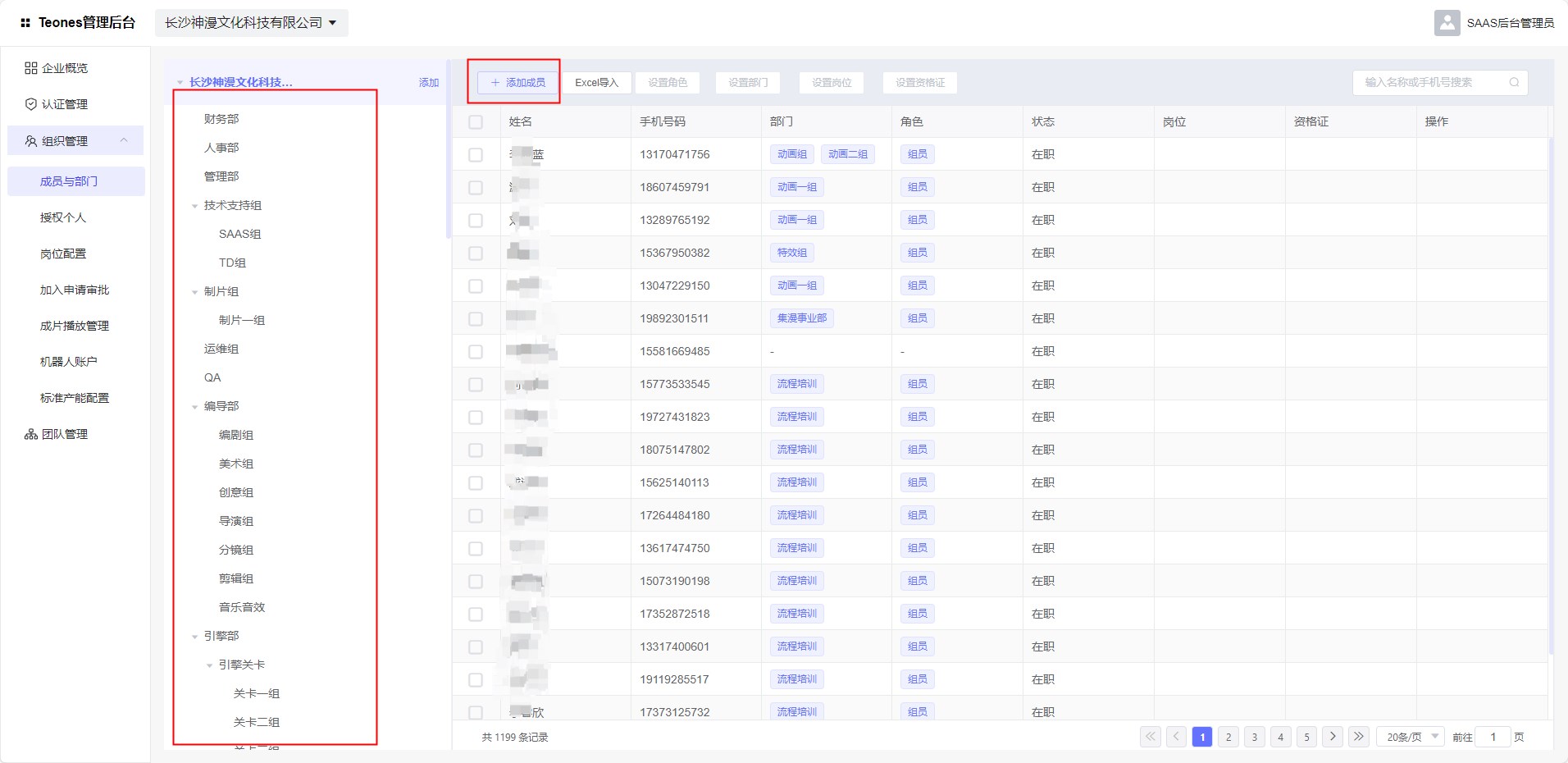The image size is (1568, 763).
Task: Click the Teones管理后台 logo icon
Action: pyautogui.click(x=25, y=23)
